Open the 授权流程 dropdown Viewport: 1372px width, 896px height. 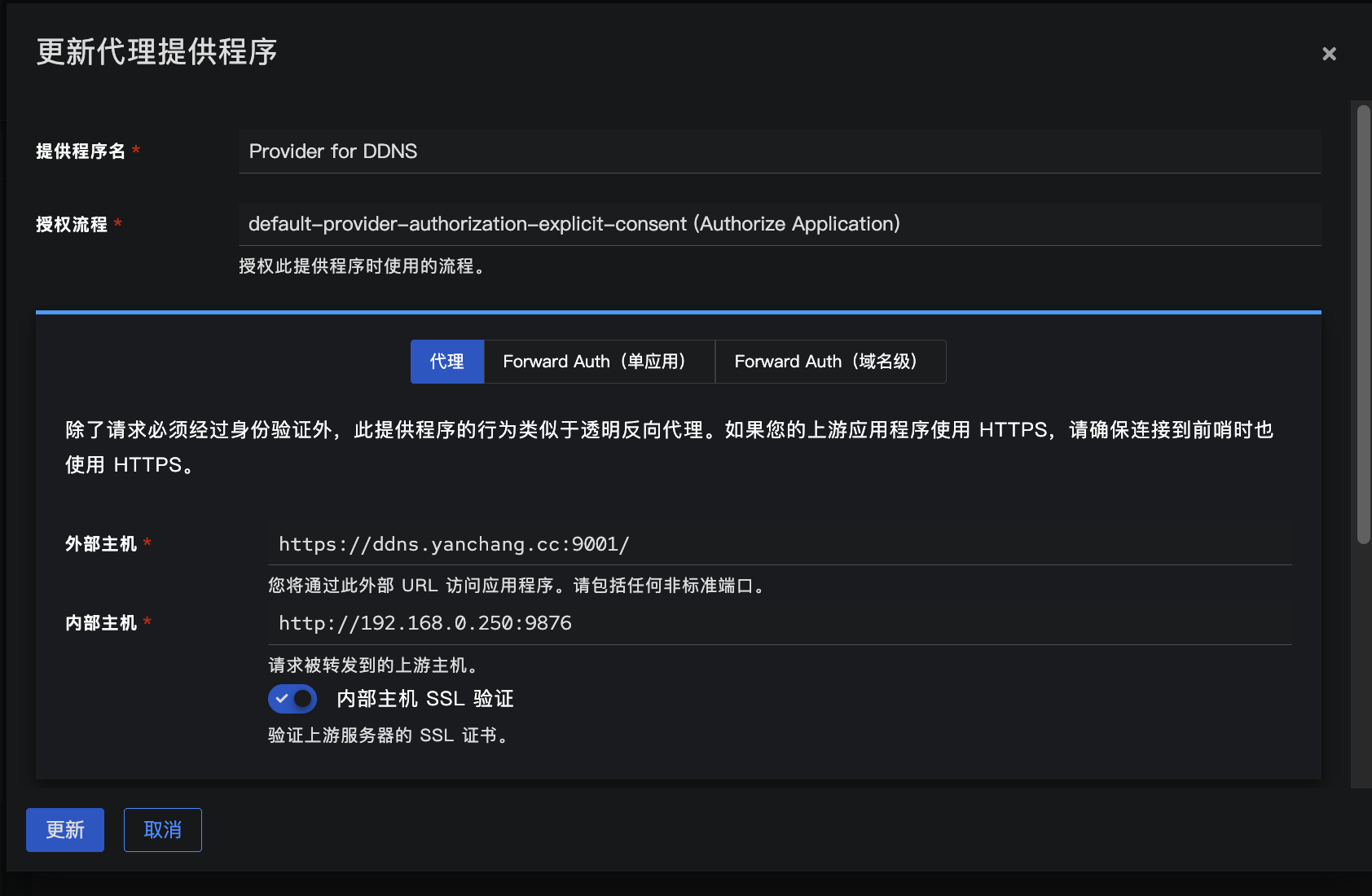click(779, 224)
